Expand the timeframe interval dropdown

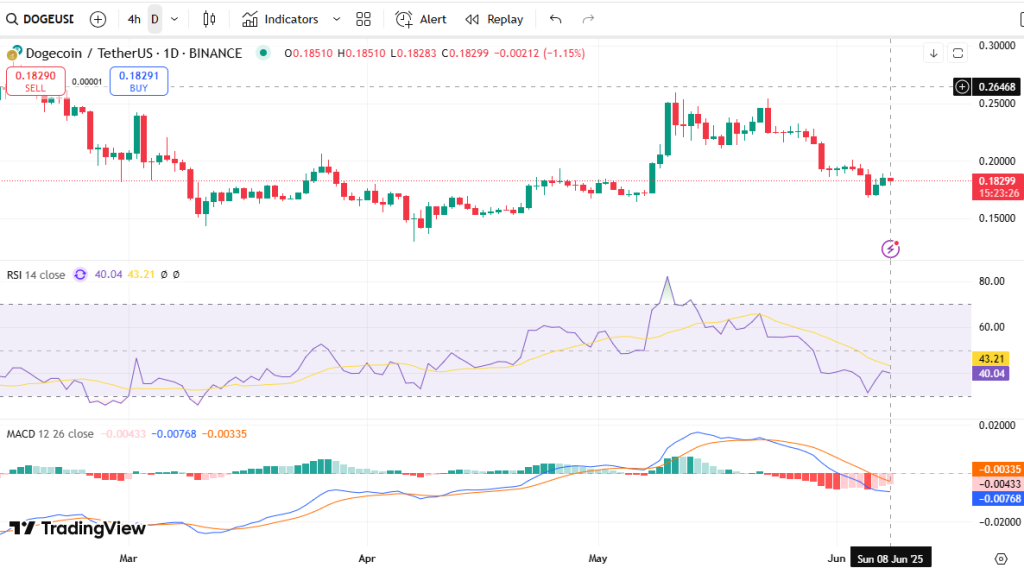pyautogui.click(x=174, y=20)
